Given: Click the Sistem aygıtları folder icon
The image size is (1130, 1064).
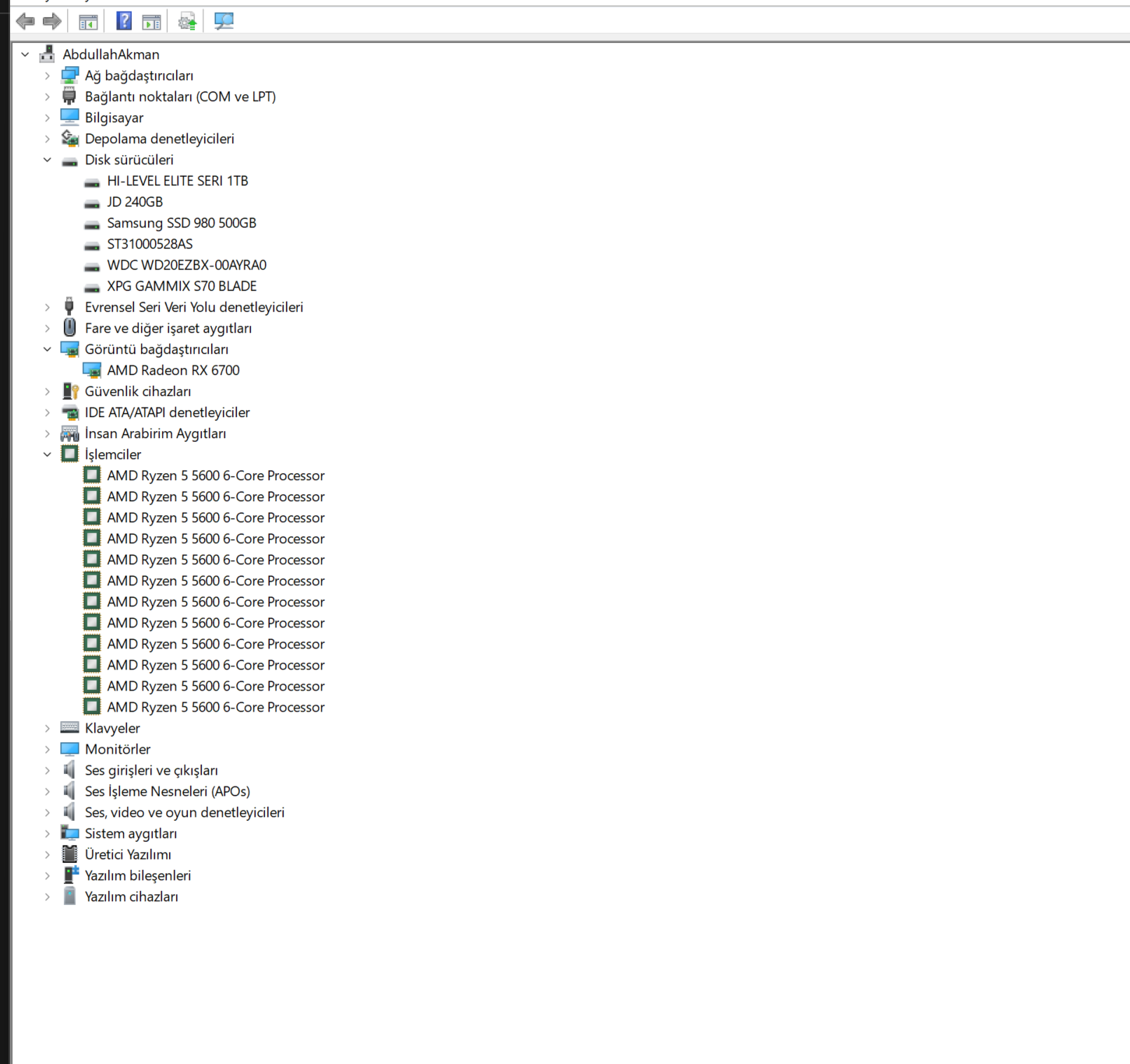Looking at the screenshot, I should (x=69, y=832).
